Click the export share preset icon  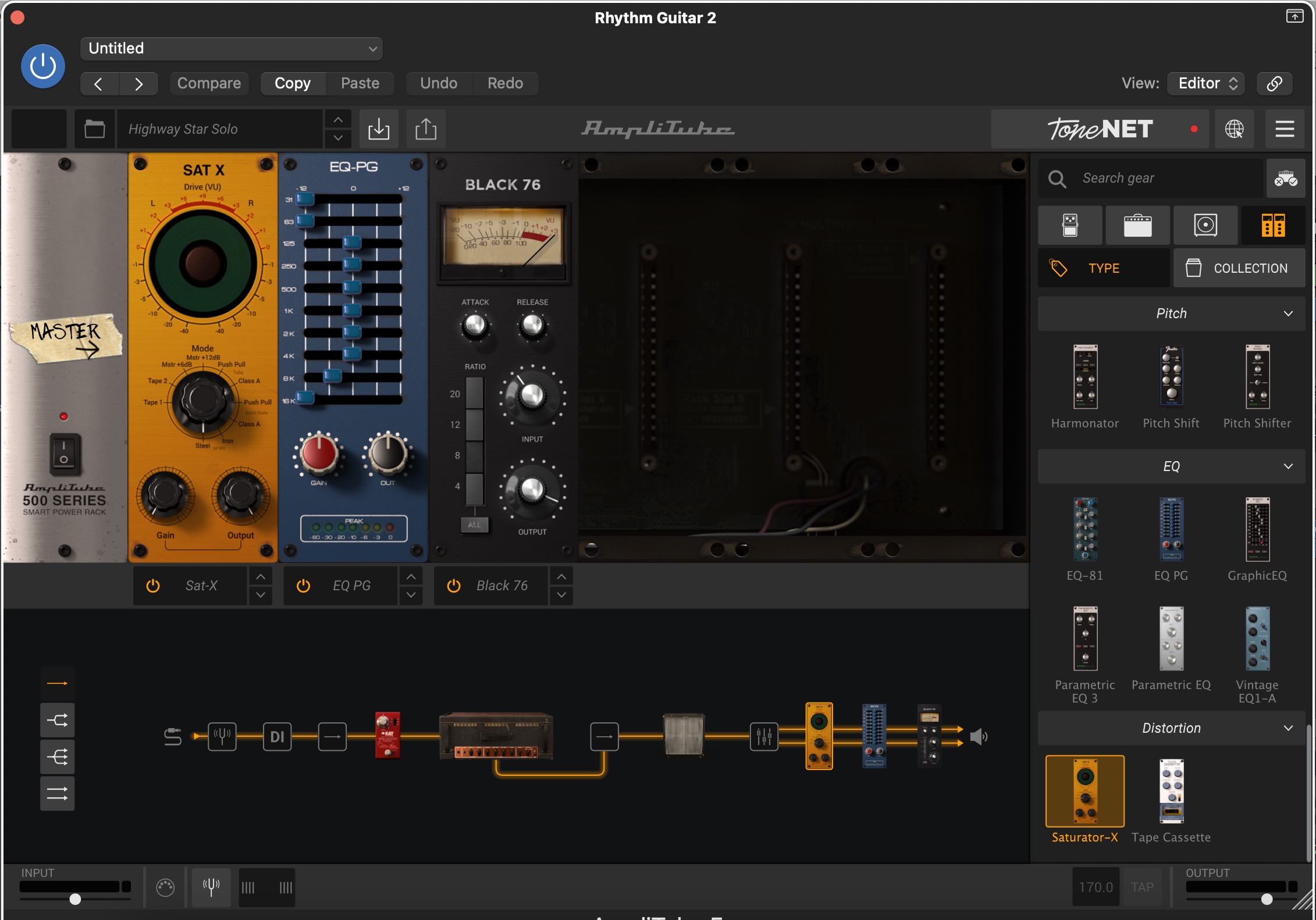[x=426, y=129]
